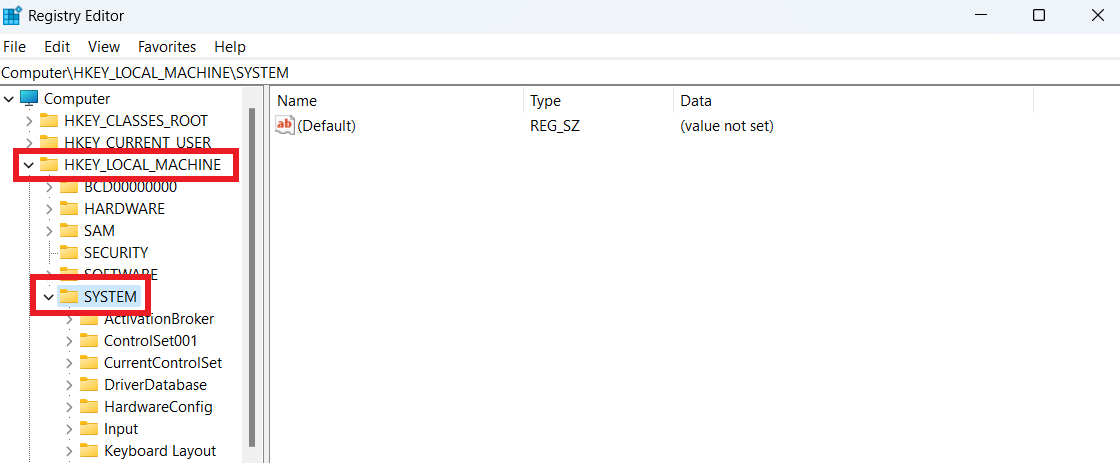Collapse the Computer root node
Screen dimensions: 1120x463
[9, 99]
